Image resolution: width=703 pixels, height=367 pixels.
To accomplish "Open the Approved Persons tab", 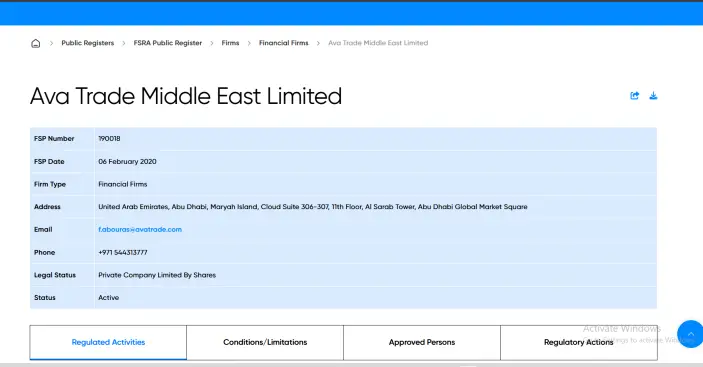I will (x=422, y=342).
